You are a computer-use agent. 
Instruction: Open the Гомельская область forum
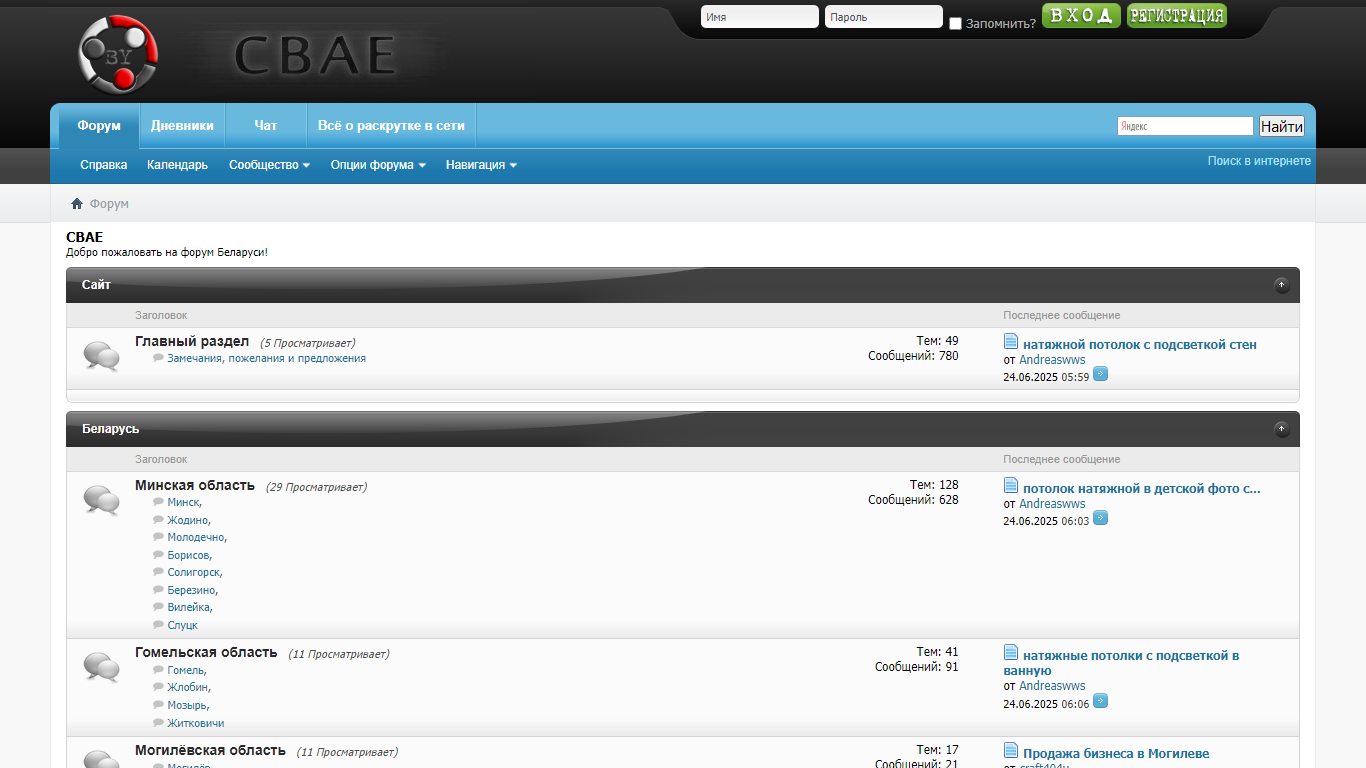coord(206,653)
